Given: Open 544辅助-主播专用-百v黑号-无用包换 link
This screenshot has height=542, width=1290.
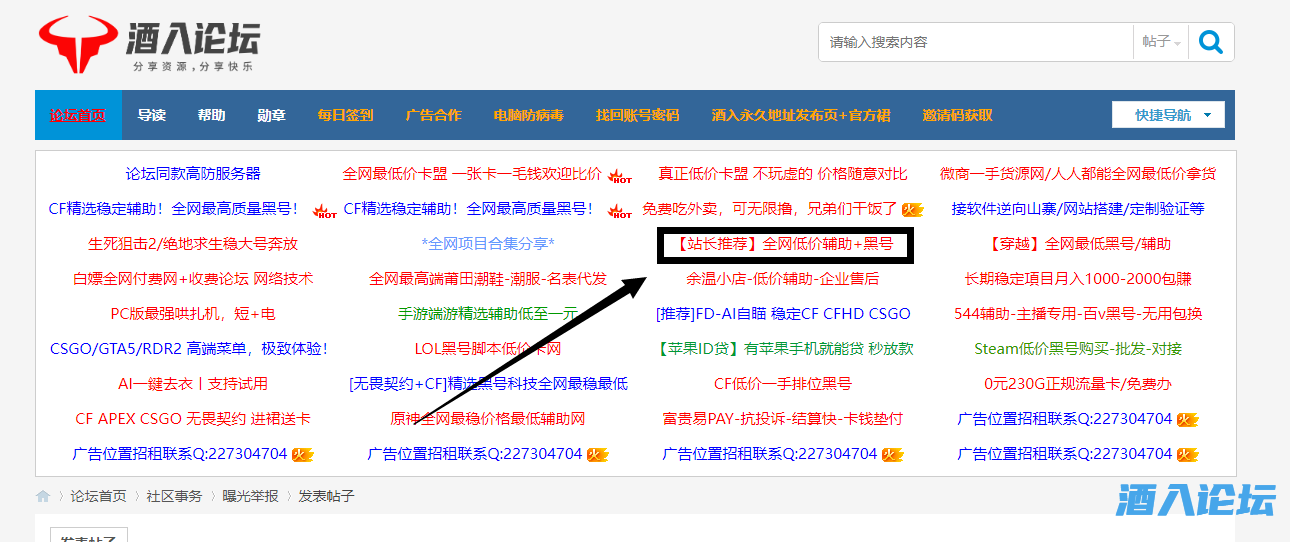Looking at the screenshot, I should (1078, 313).
